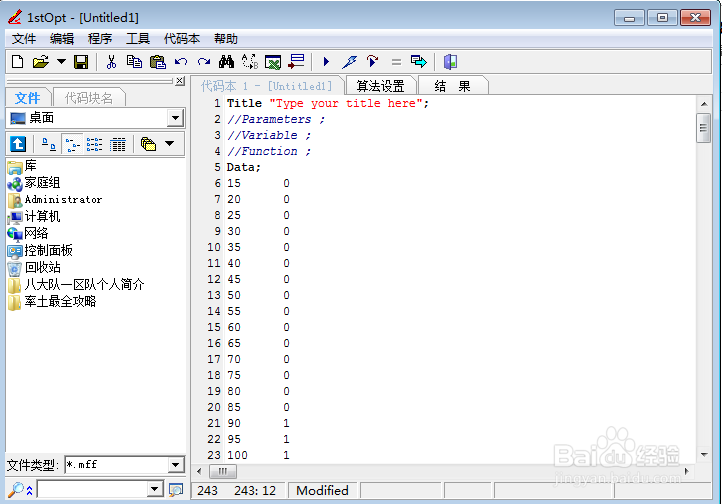Click the horizontal scrollbar right arrow

tap(687, 471)
